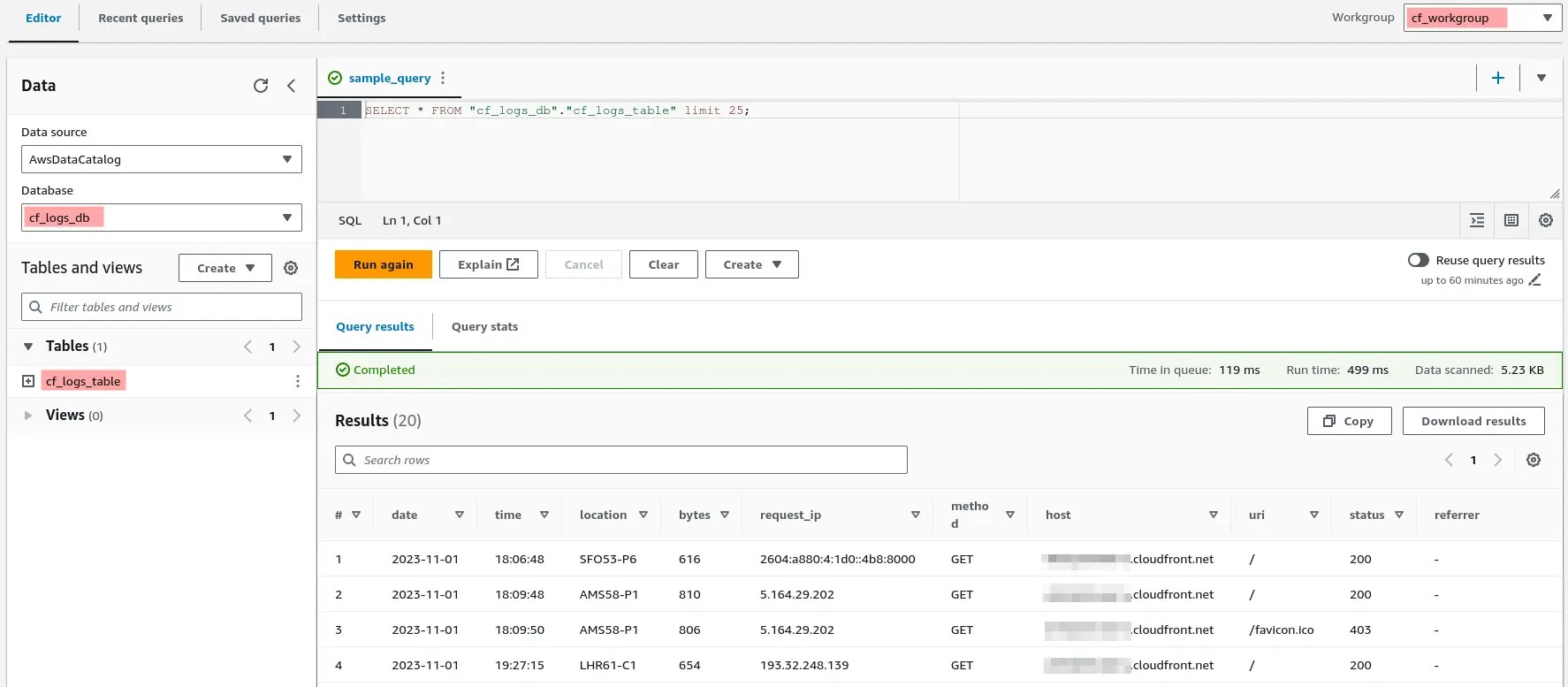
Task: Open Settings tab
Action: (x=362, y=18)
